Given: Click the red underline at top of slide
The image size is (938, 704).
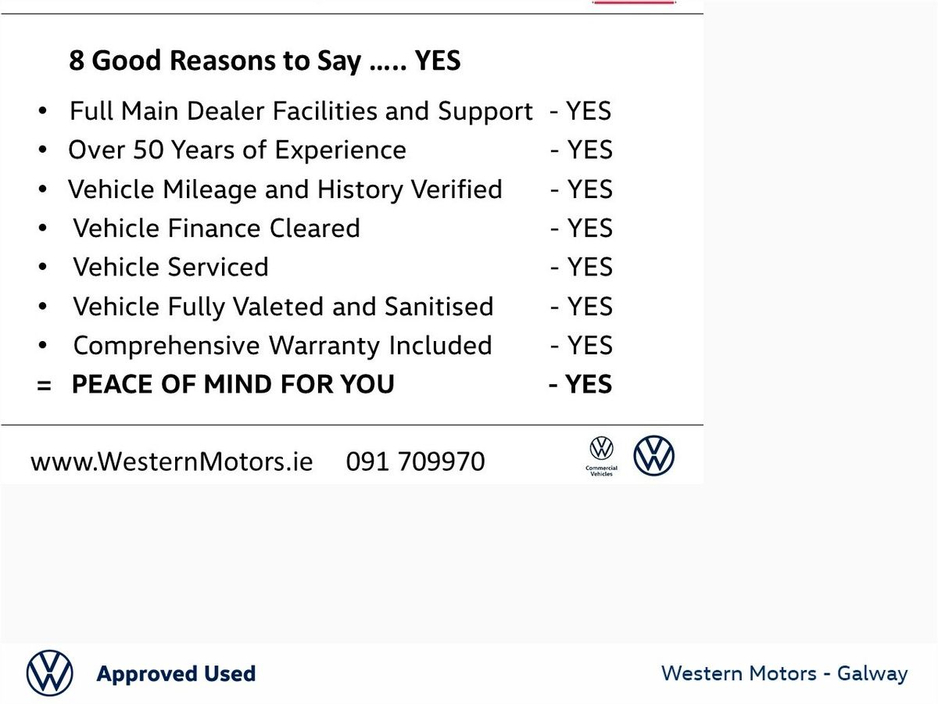Looking at the screenshot, I should pos(634,2).
